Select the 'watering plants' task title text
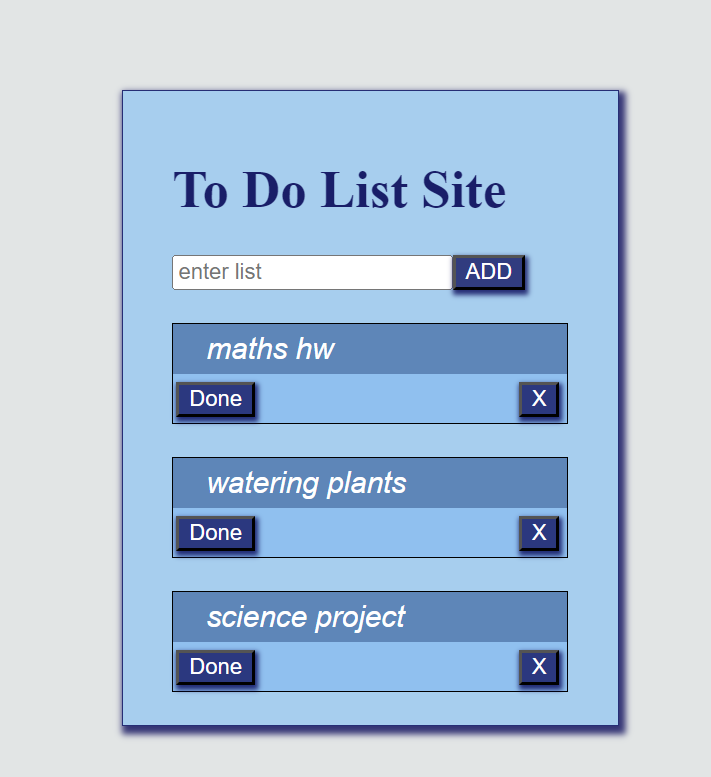This screenshot has height=777, width=711. coord(306,483)
